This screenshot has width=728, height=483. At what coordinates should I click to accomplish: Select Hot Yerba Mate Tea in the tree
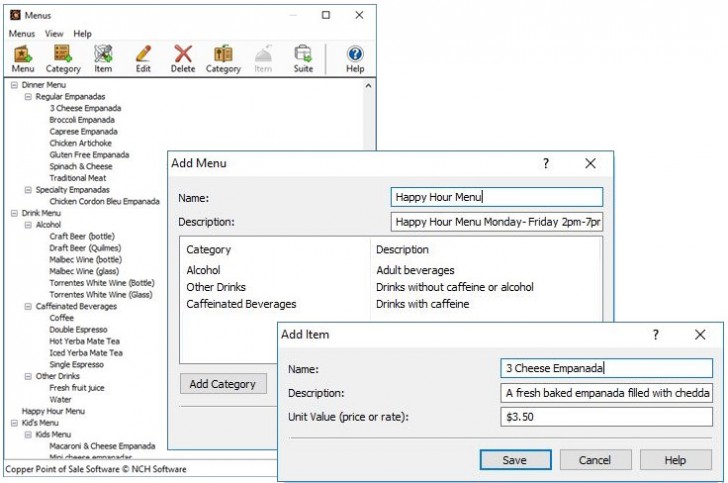[84, 341]
